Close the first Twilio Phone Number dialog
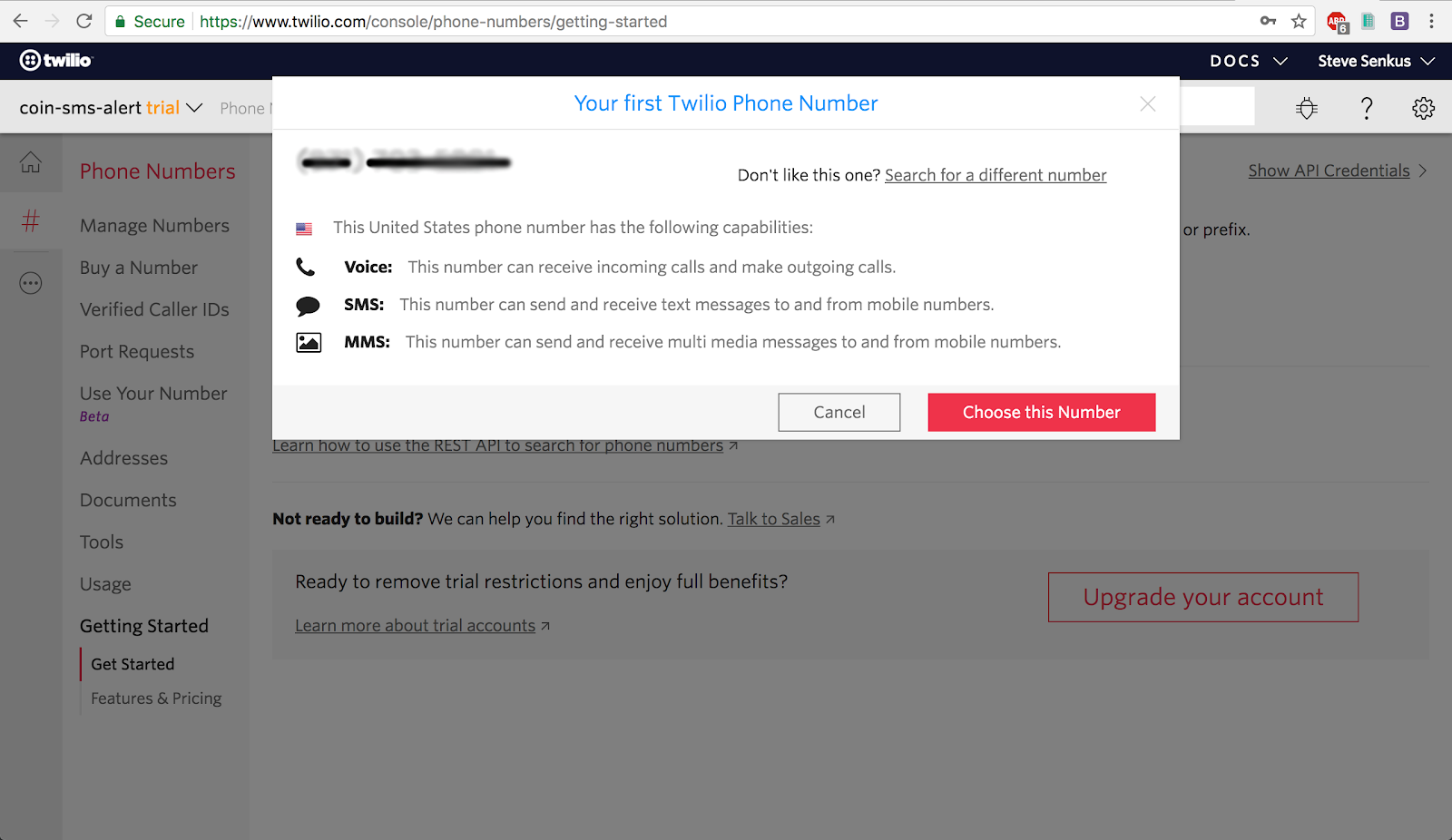 tap(1148, 104)
